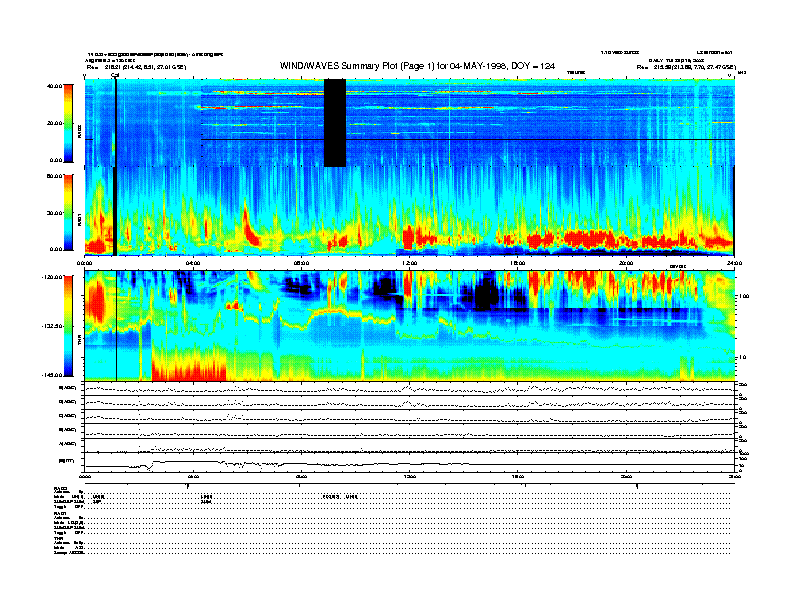792x612 pixels.
Task: Click the -132.50 label on TNR scale
Action: 52,326
